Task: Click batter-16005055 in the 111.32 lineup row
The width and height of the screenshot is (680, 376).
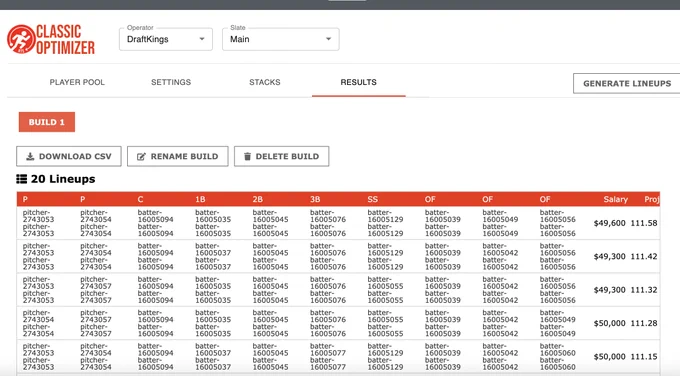Action: [385, 290]
